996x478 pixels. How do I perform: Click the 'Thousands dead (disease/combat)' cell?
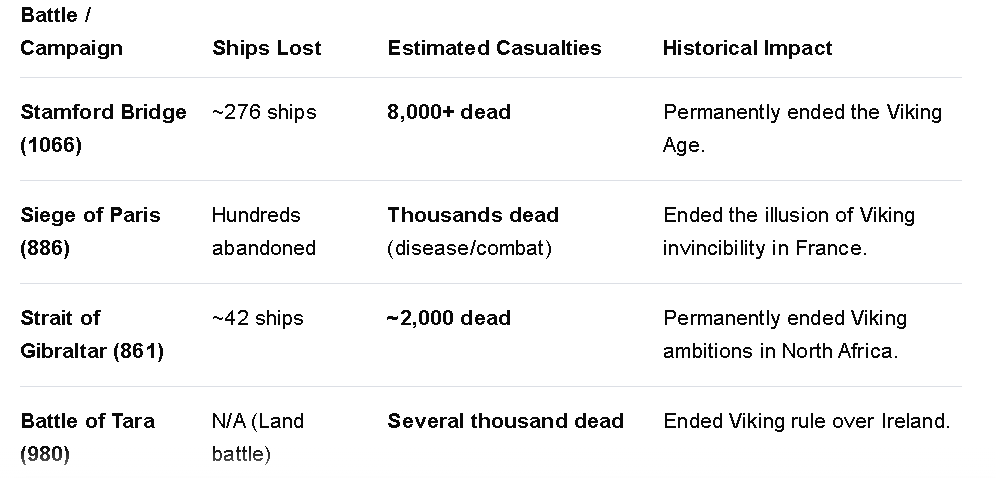point(473,231)
